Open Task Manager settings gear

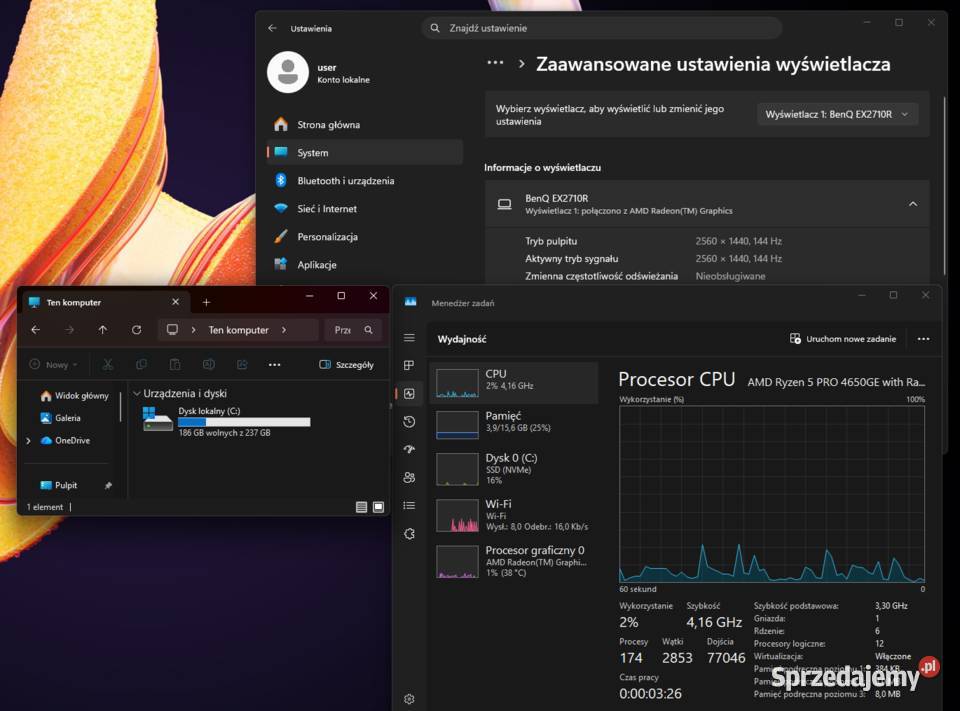click(x=408, y=699)
